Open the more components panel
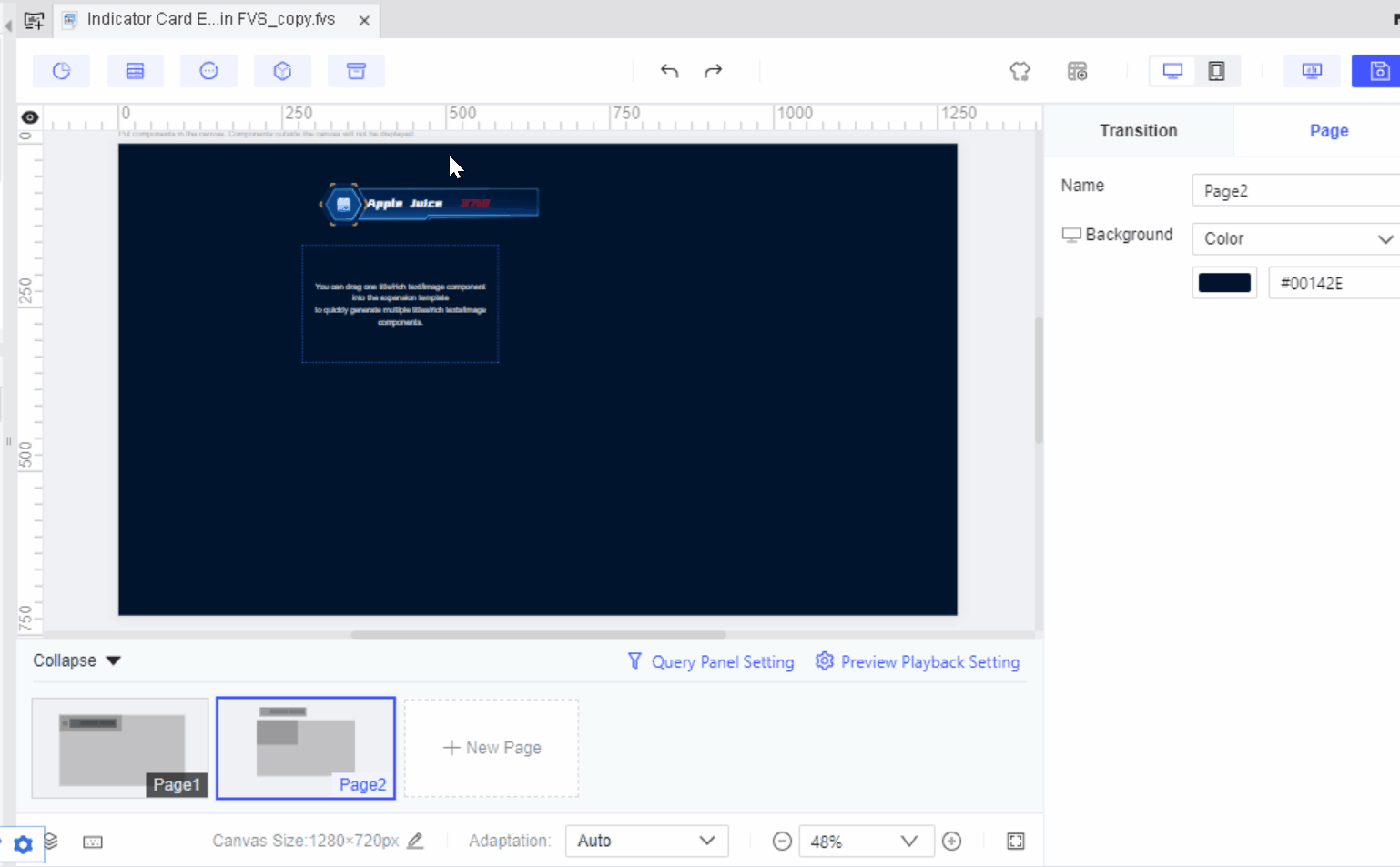The width and height of the screenshot is (1400, 867). click(208, 70)
